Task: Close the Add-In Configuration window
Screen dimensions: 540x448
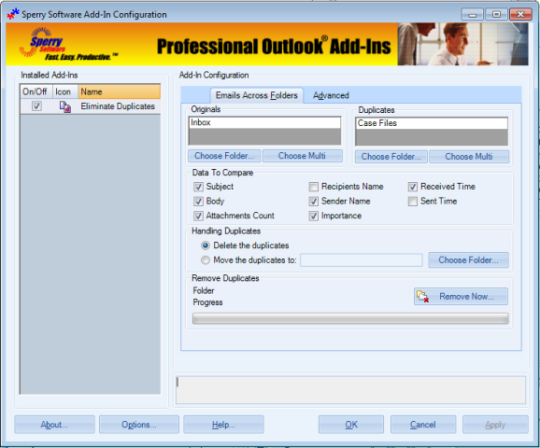Action: coord(520,14)
